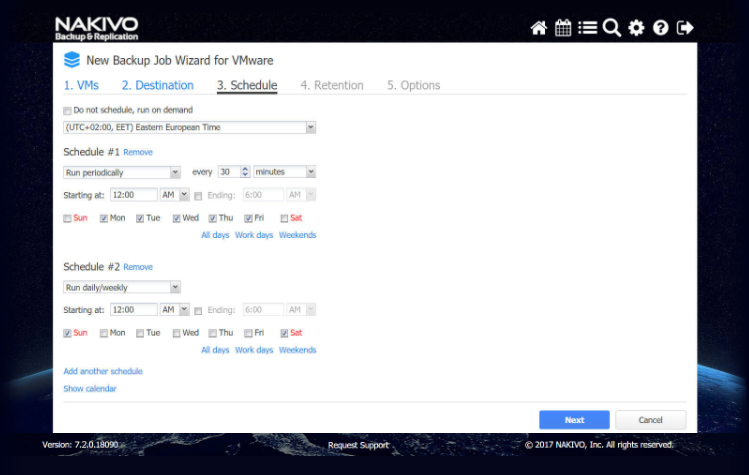749x475 pixels.
Task: Click the 'every' interval field showing 30
Action: (x=229, y=172)
